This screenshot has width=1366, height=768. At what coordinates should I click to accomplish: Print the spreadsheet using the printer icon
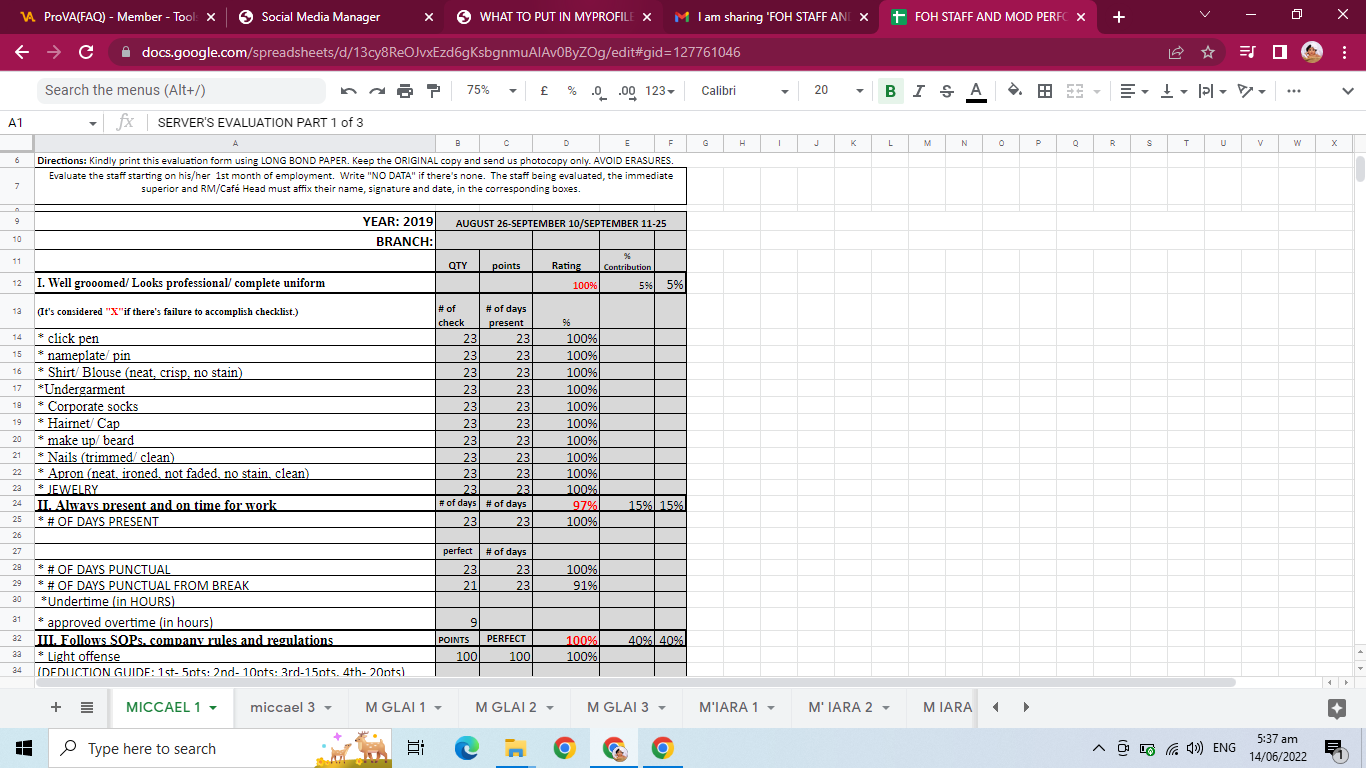click(405, 91)
